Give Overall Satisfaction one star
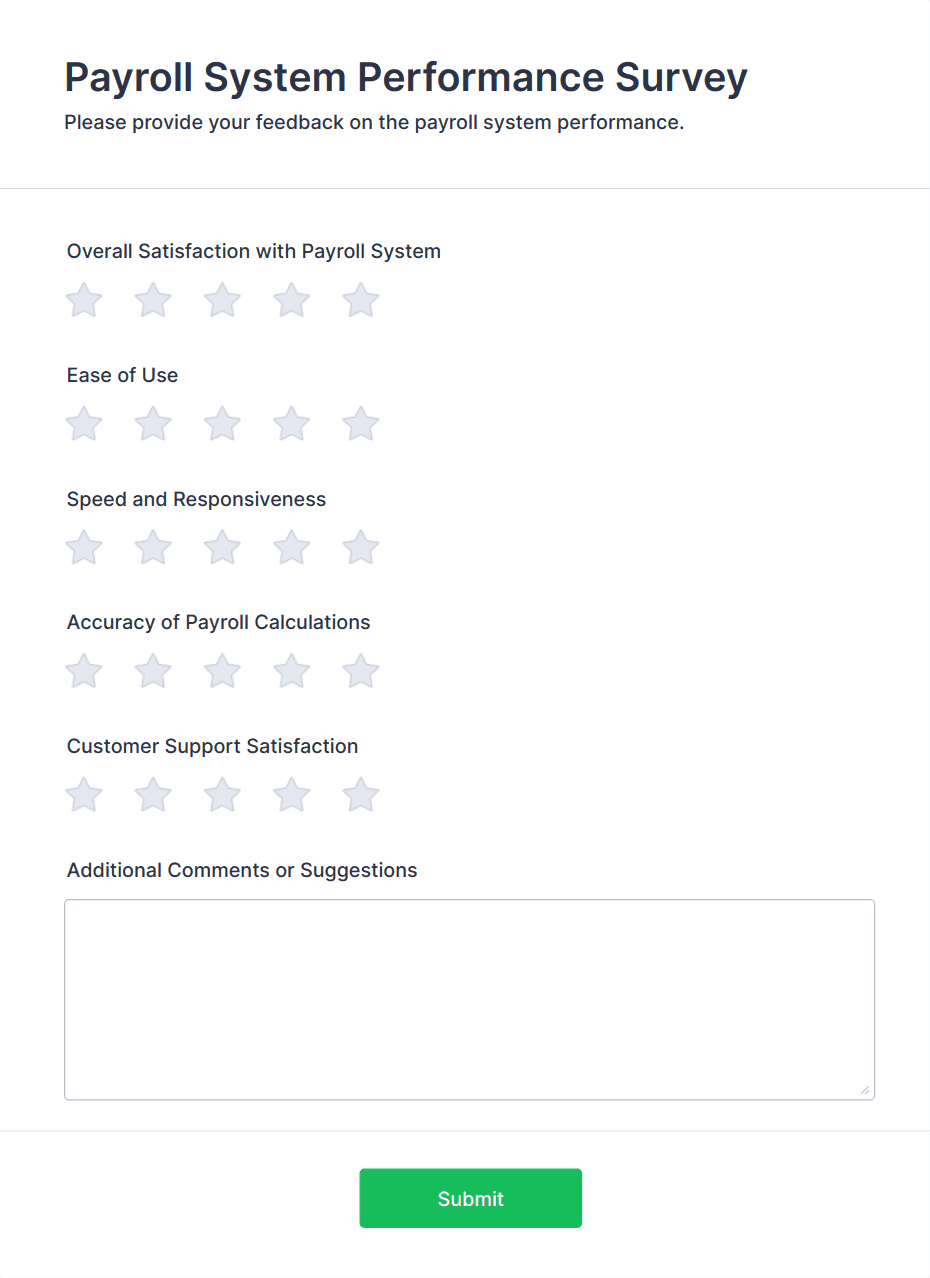The width and height of the screenshot is (930, 1278). pos(83,300)
